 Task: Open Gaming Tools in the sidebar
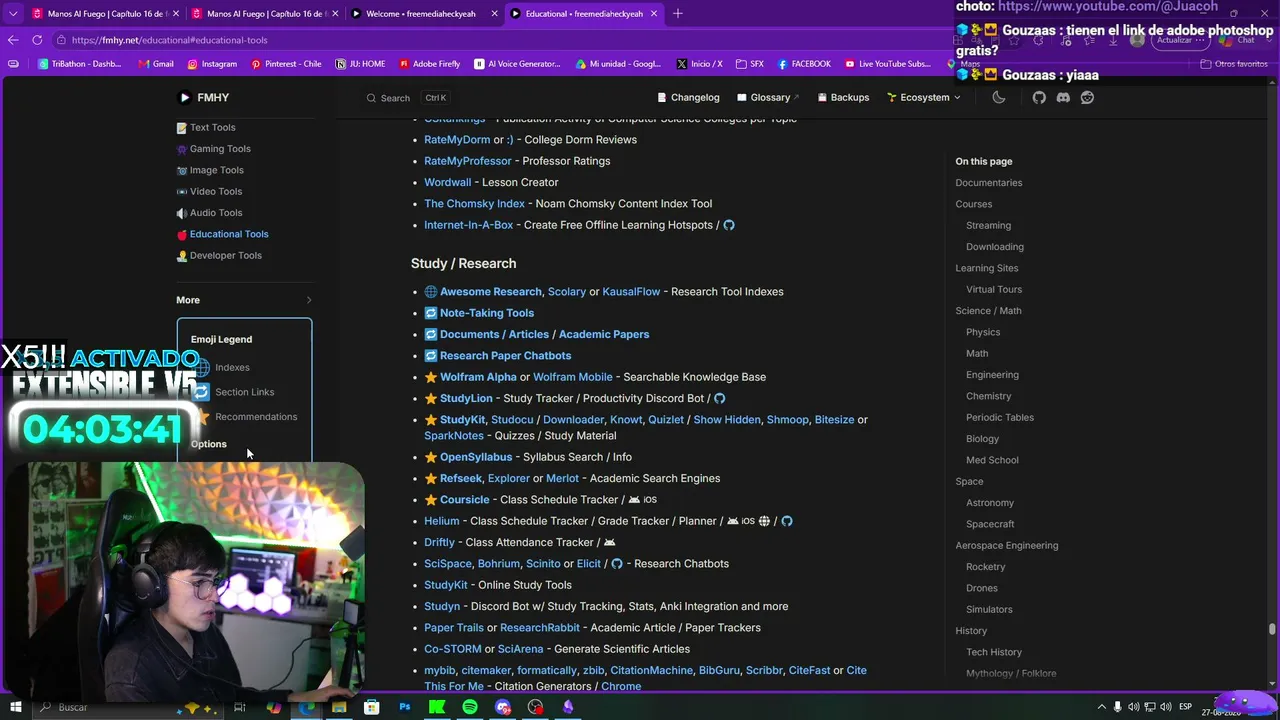click(213, 149)
